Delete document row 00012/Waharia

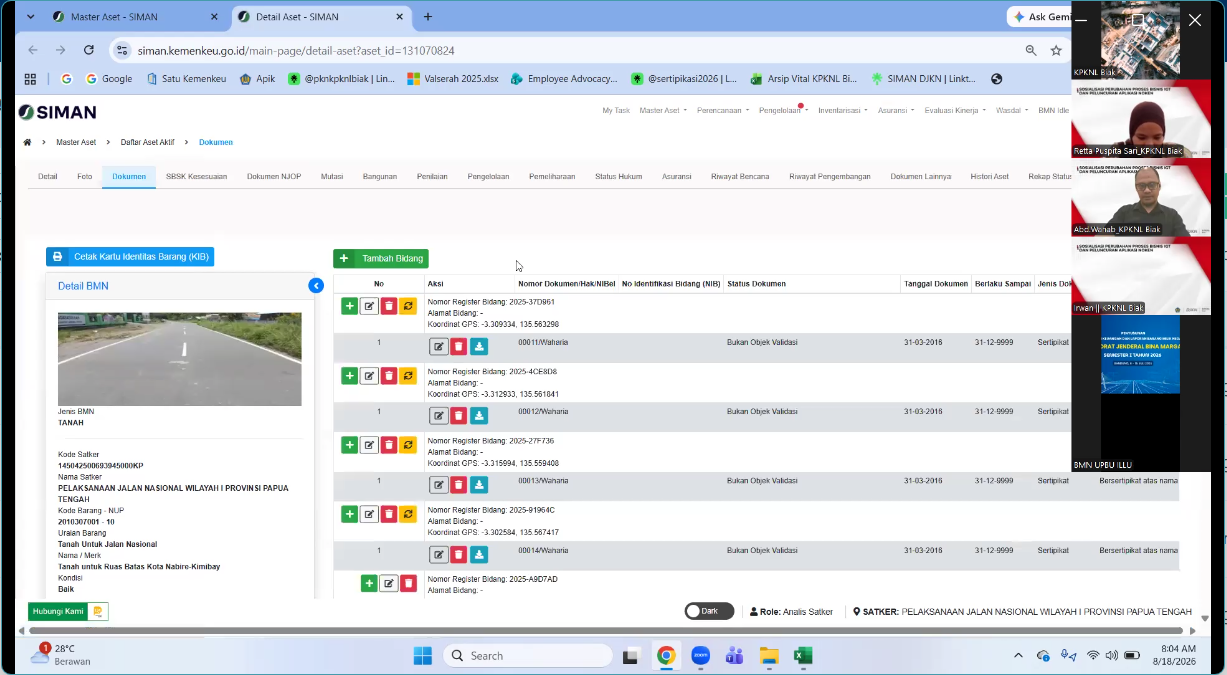pyautogui.click(x=458, y=415)
